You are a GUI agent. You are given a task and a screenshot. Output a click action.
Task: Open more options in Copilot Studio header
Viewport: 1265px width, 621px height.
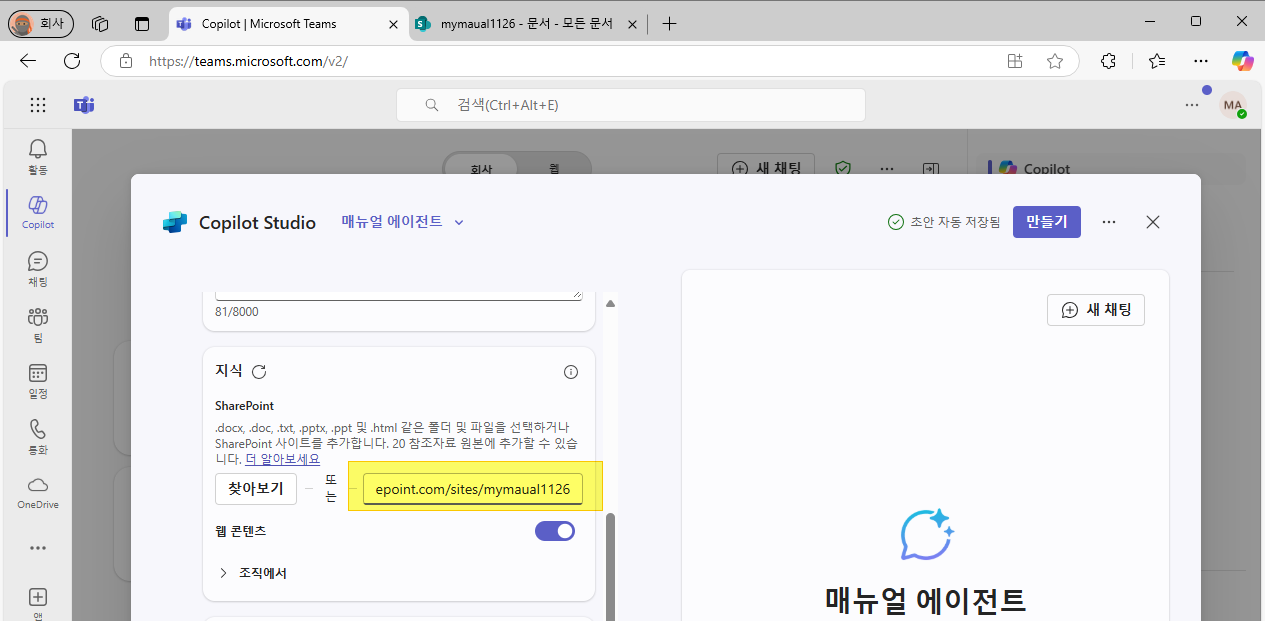click(1109, 222)
